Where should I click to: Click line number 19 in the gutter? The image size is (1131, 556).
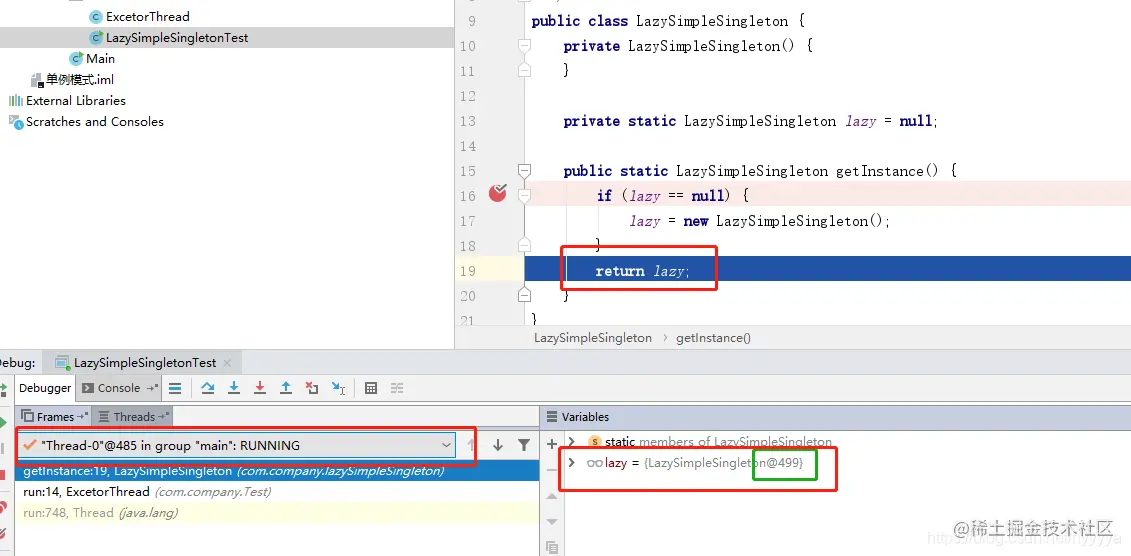467,271
